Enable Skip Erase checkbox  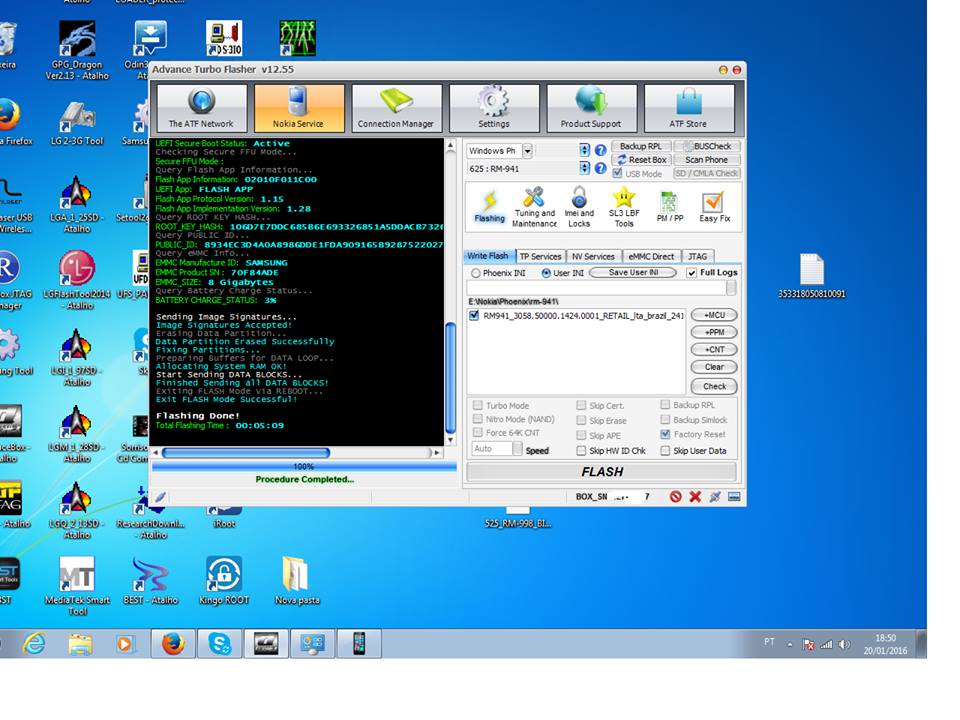[x=581, y=420]
